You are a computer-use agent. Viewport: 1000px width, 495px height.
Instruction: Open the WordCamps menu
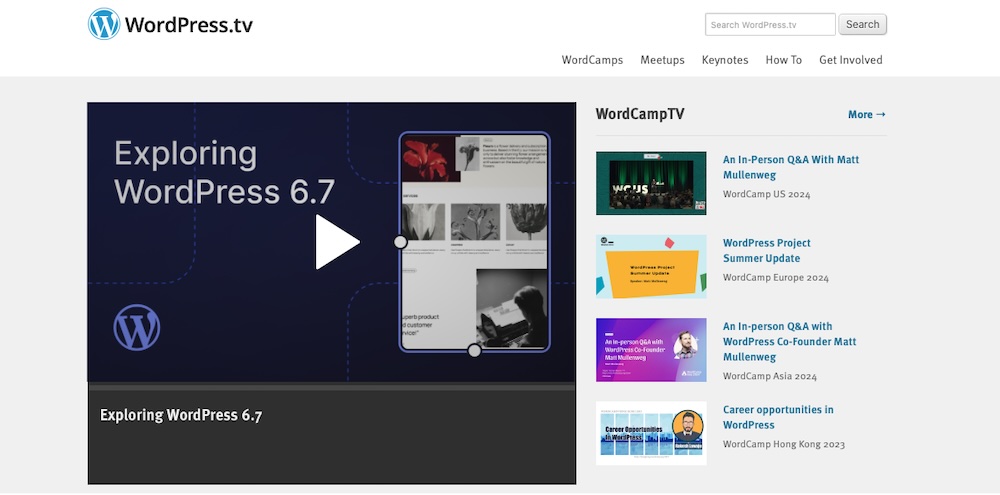pyautogui.click(x=592, y=60)
